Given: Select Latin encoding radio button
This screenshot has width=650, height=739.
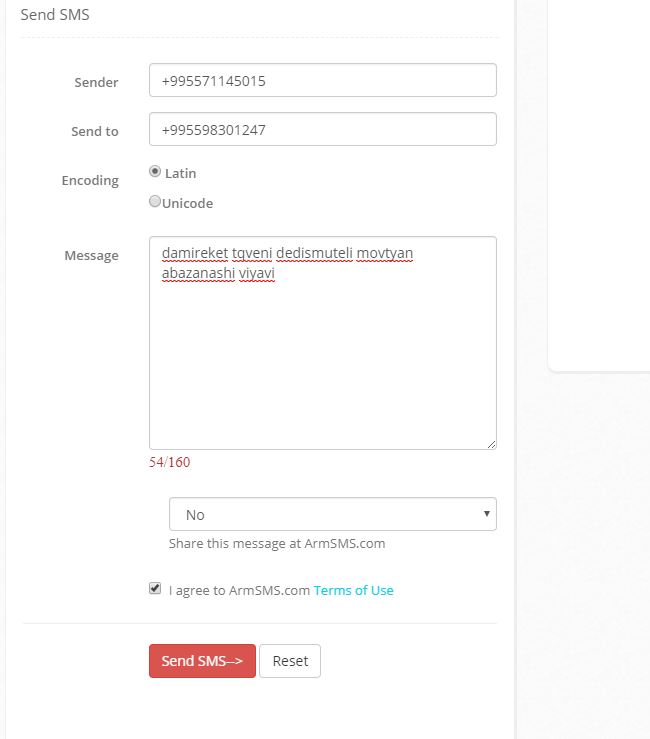Looking at the screenshot, I should pyautogui.click(x=155, y=172).
